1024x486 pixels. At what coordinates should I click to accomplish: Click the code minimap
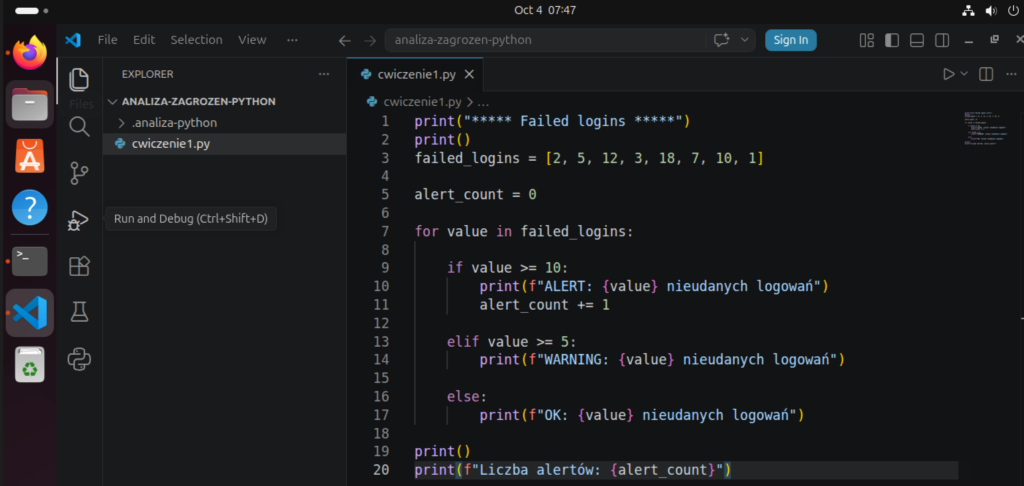pos(985,128)
